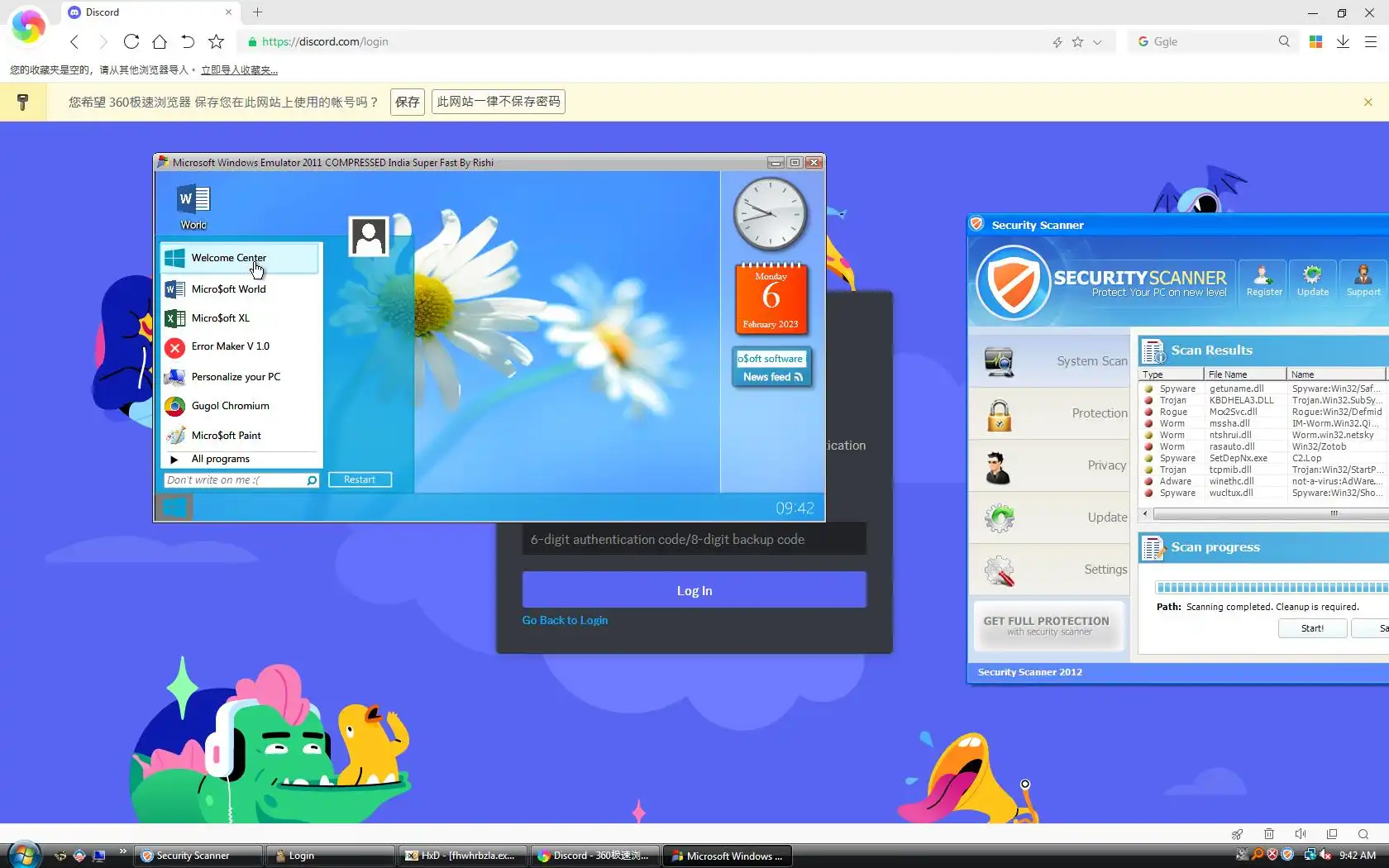Open the browser downloads icon
Image resolution: width=1389 pixels, height=868 pixels.
pos(1343,41)
